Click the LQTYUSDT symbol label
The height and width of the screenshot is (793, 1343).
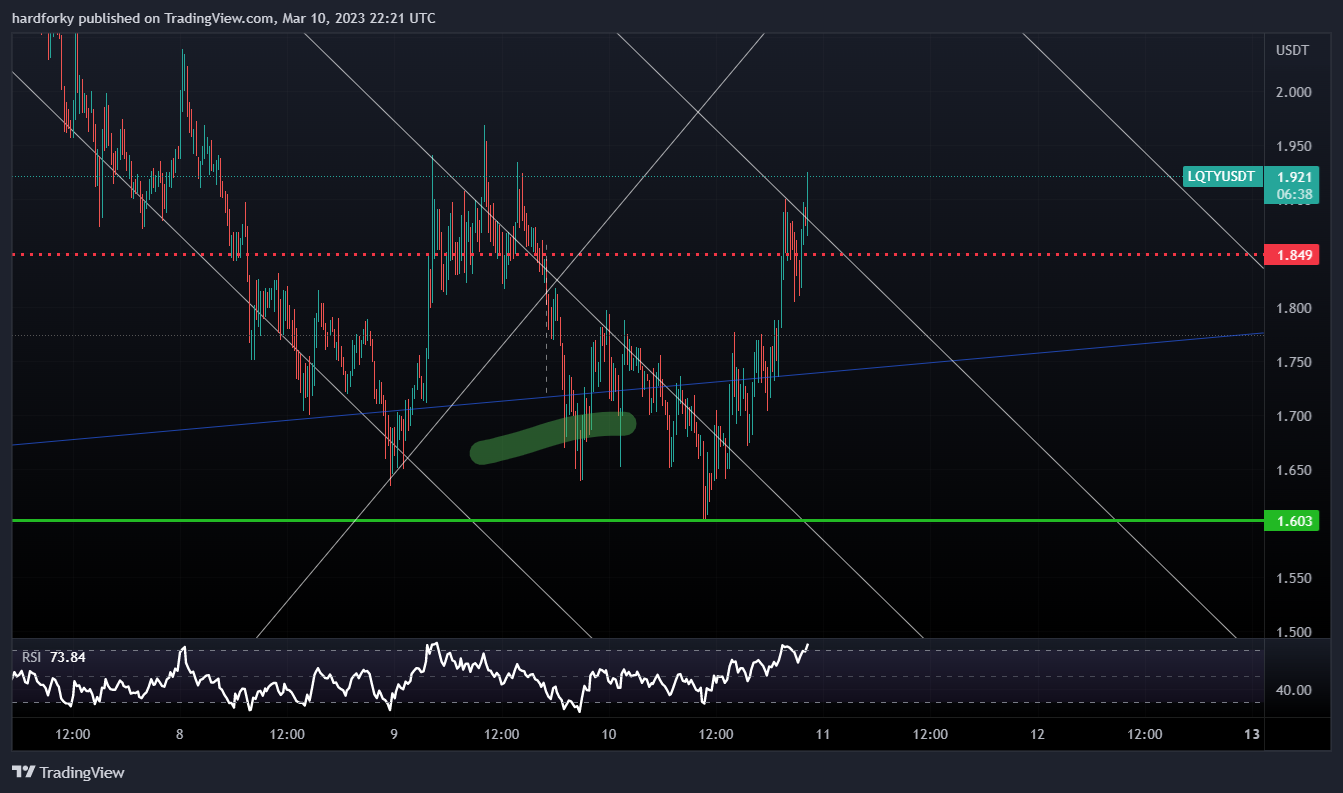coord(1220,176)
